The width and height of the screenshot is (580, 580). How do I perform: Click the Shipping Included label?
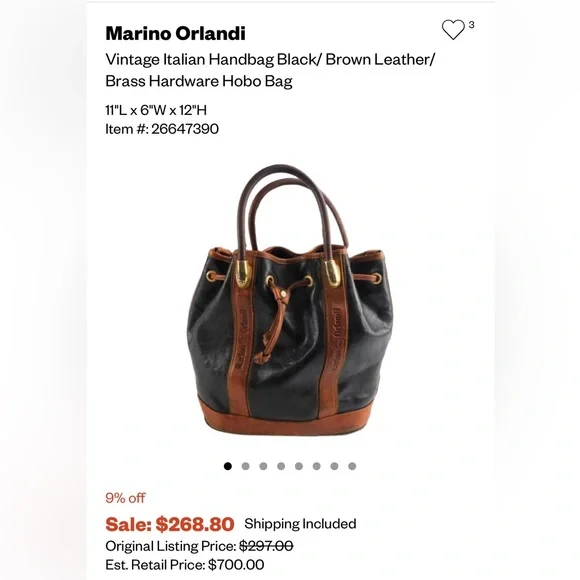tap(300, 524)
